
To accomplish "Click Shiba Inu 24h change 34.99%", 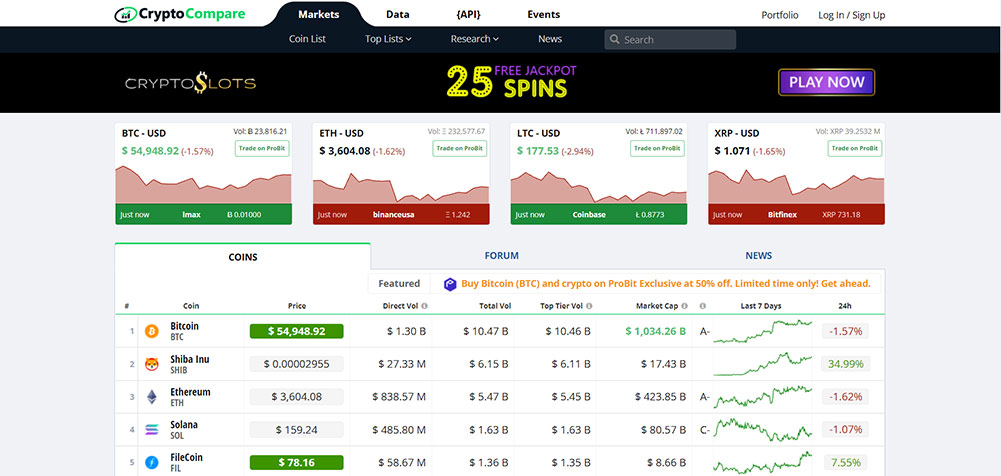I will [846, 364].
